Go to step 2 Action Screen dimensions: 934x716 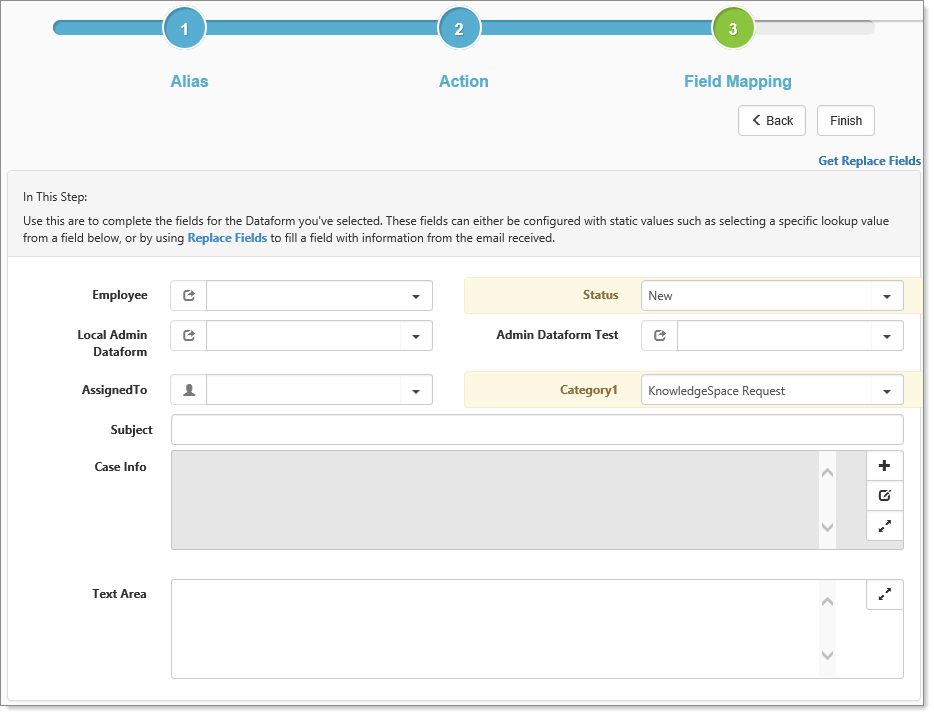pos(459,29)
